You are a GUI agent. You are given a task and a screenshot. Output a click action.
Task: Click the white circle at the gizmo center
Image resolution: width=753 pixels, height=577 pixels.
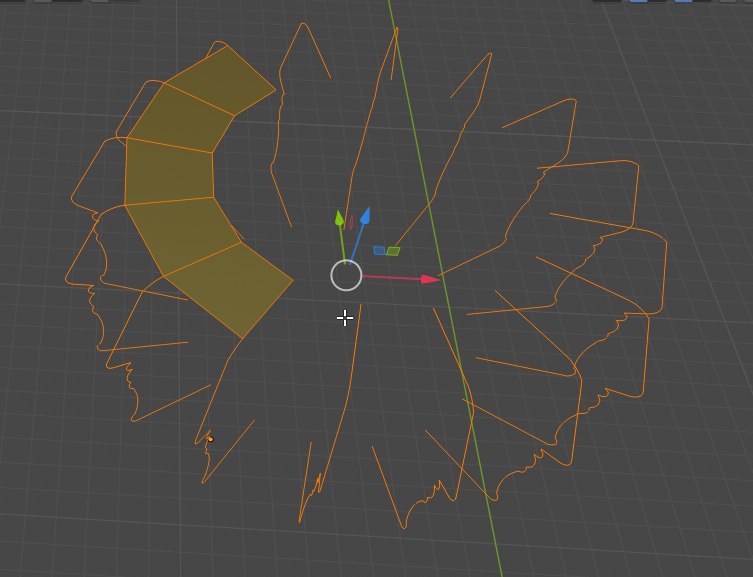click(x=346, y=276)
